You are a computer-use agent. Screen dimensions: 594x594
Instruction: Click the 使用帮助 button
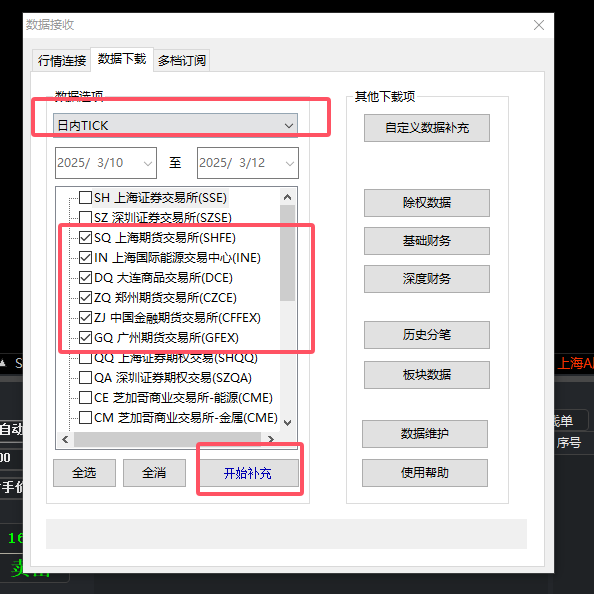425,473
